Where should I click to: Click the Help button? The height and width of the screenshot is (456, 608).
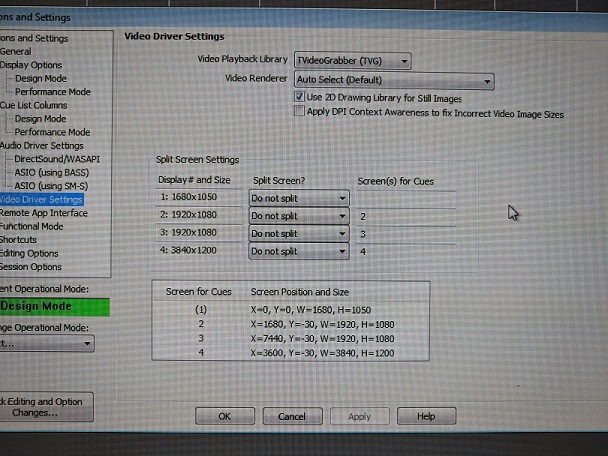[x=426, y=416]
